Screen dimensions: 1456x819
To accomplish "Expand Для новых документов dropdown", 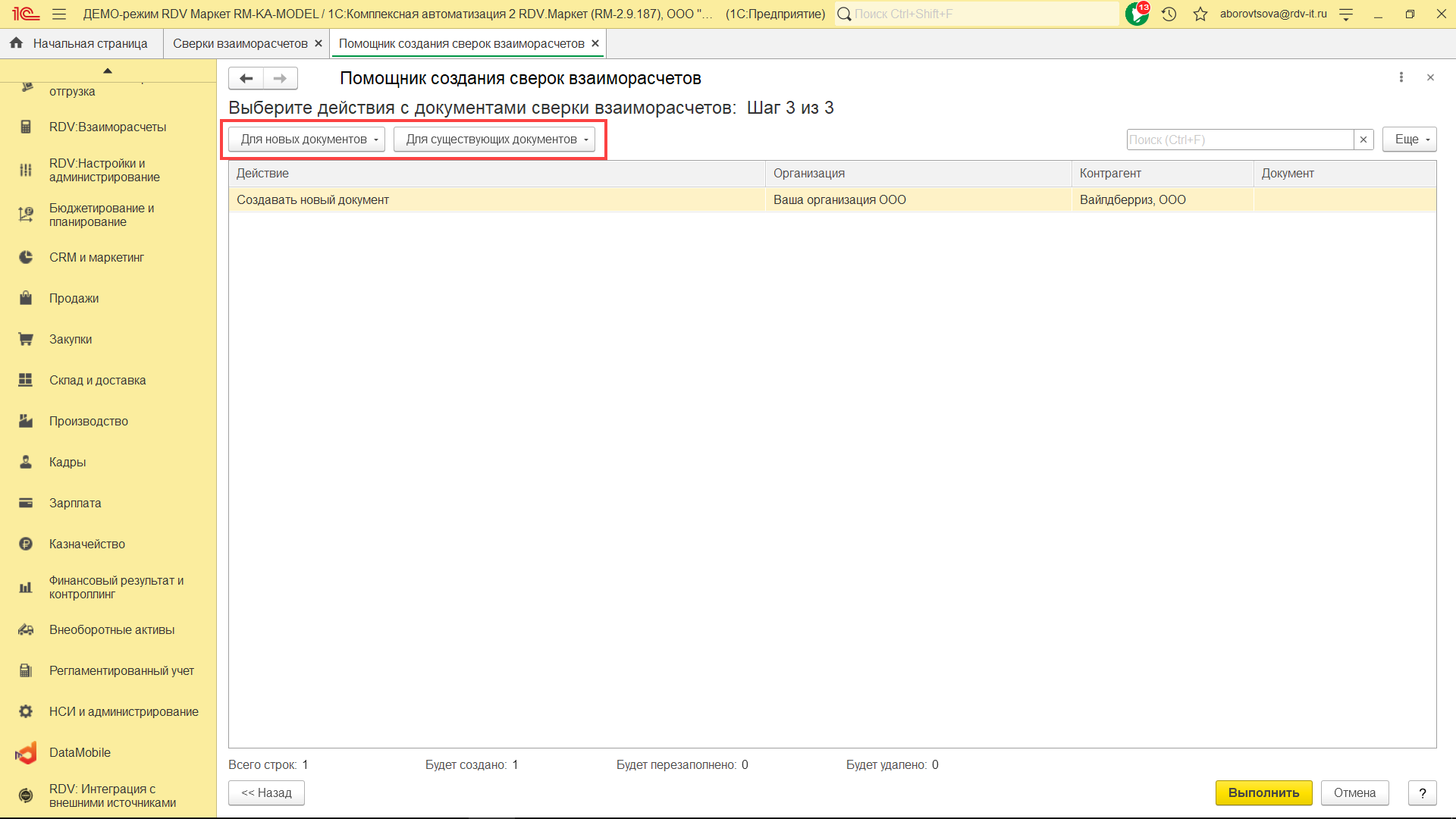I will (x=307, y=140).
